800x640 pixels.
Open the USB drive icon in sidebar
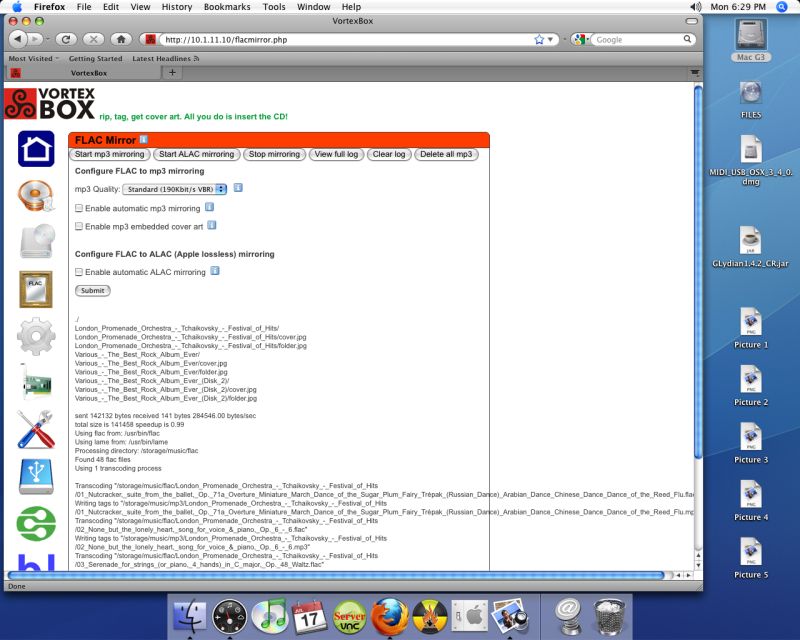tap(36, 477)
